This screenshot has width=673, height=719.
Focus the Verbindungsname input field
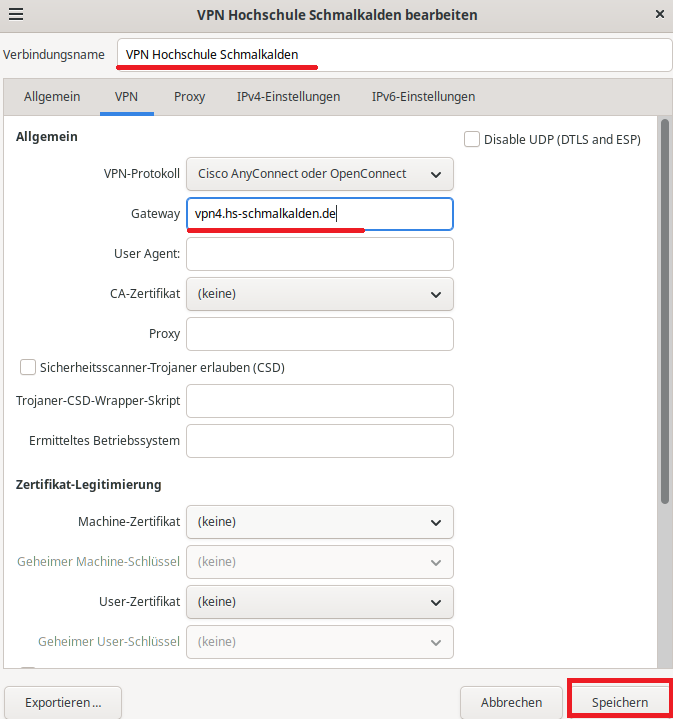394,55
